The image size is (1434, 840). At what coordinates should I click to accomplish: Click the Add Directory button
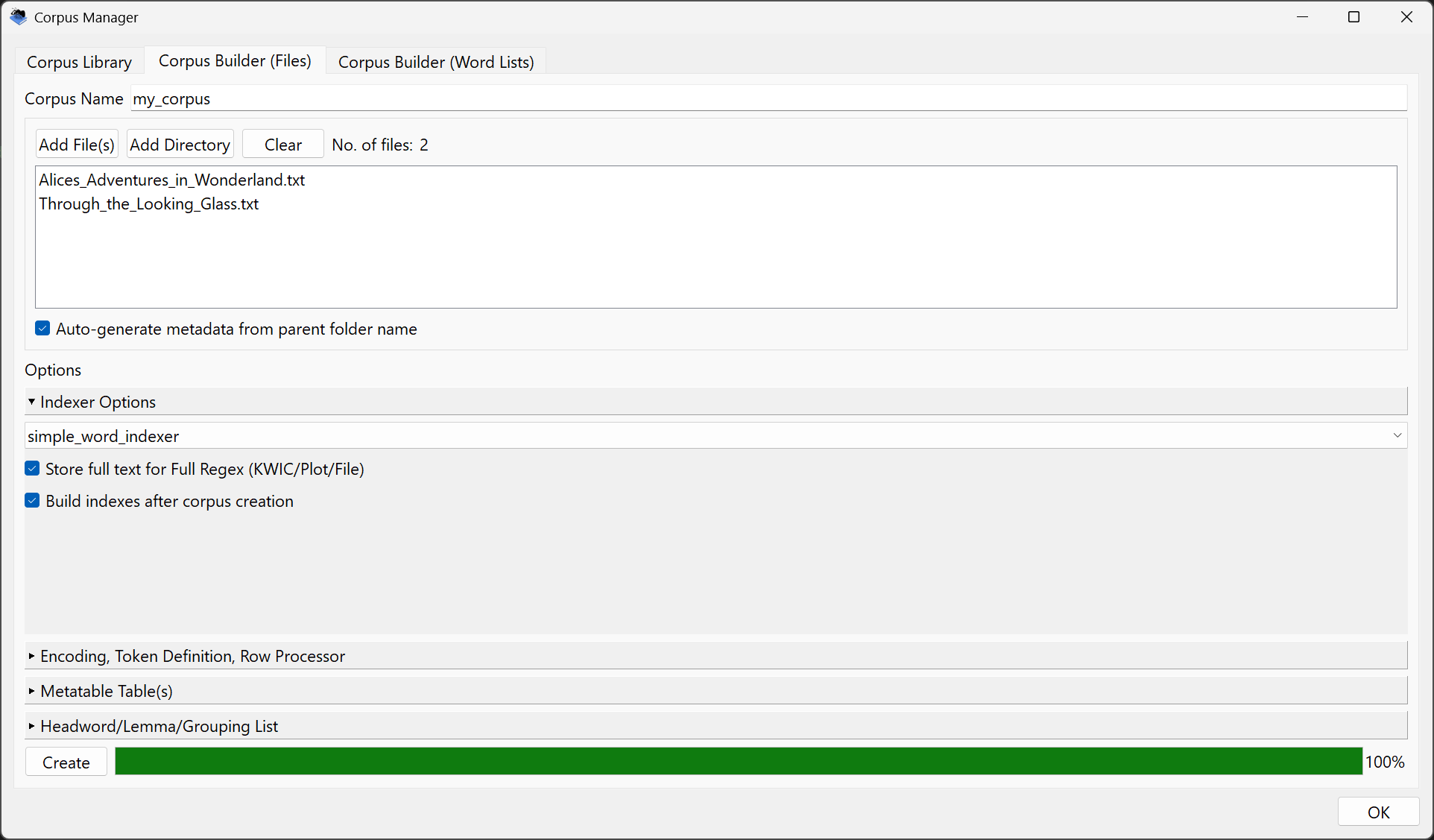(180, 145)
